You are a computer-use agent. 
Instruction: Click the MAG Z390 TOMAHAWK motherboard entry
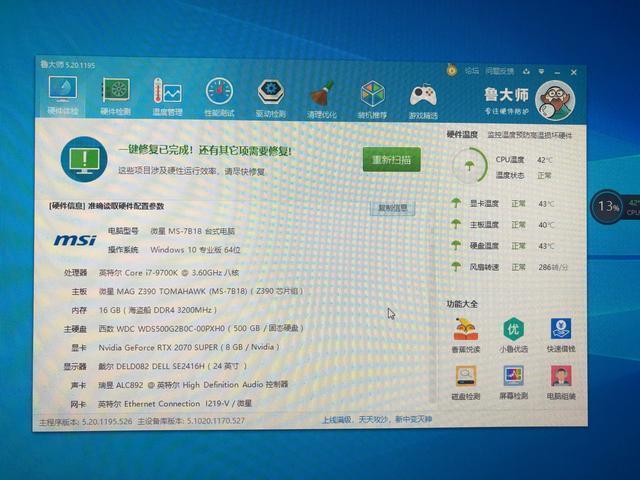(201, 291)
